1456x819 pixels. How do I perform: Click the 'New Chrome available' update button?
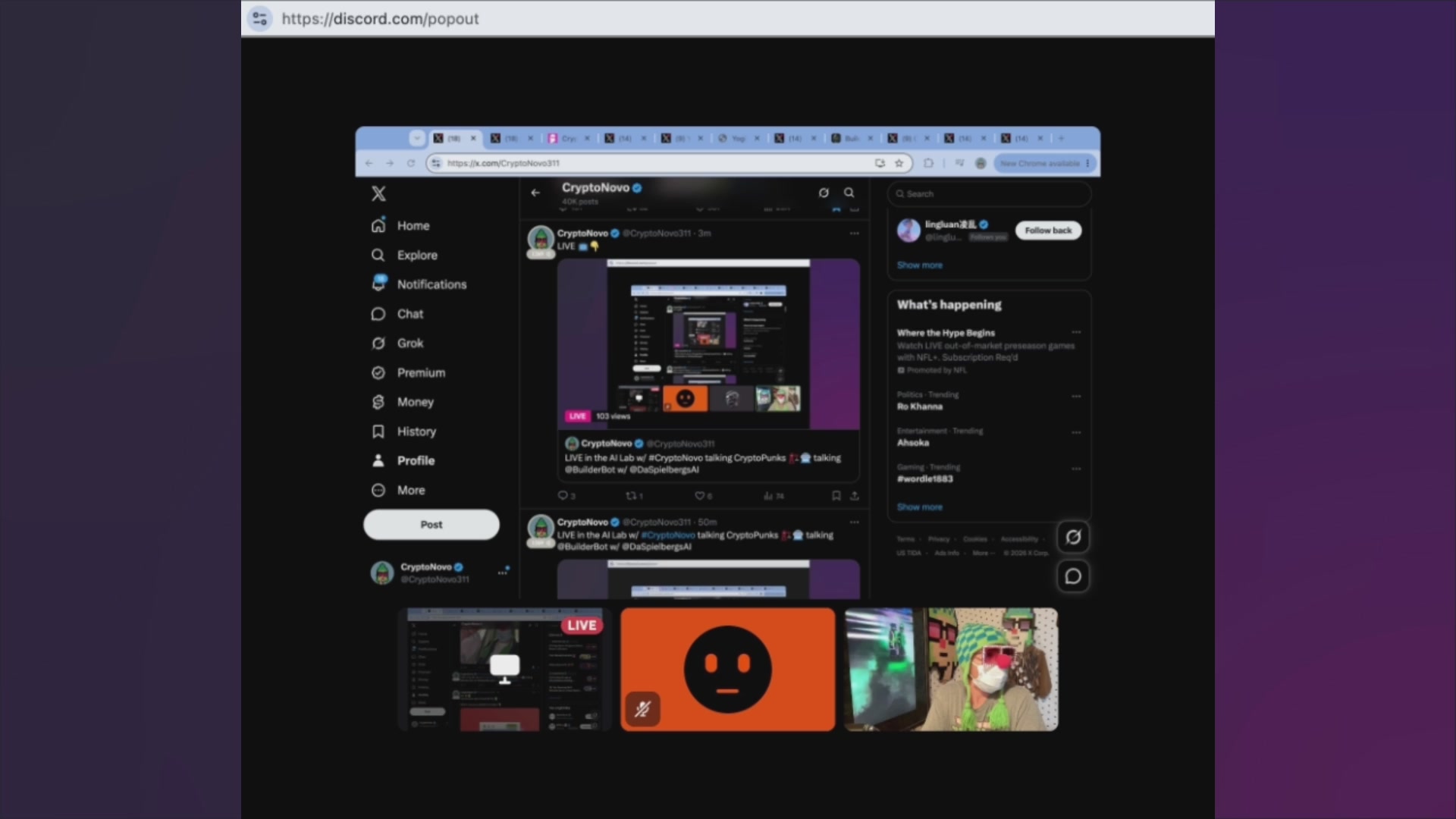tap(1039, 163)
